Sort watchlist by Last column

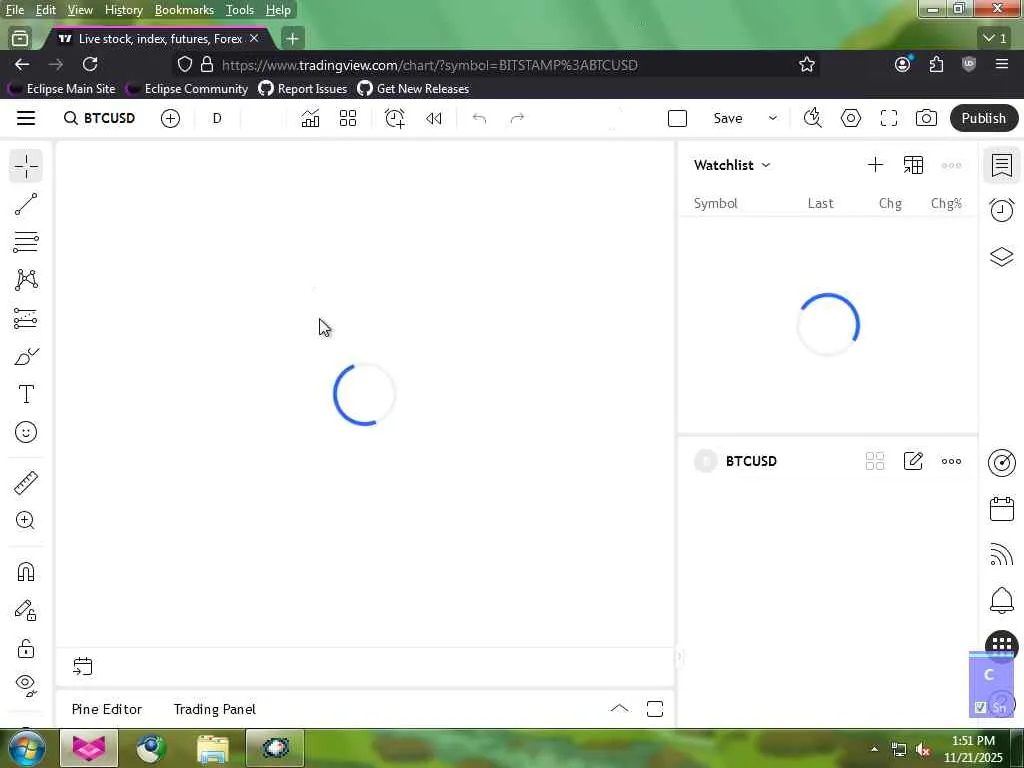click(x=820, y=203)
